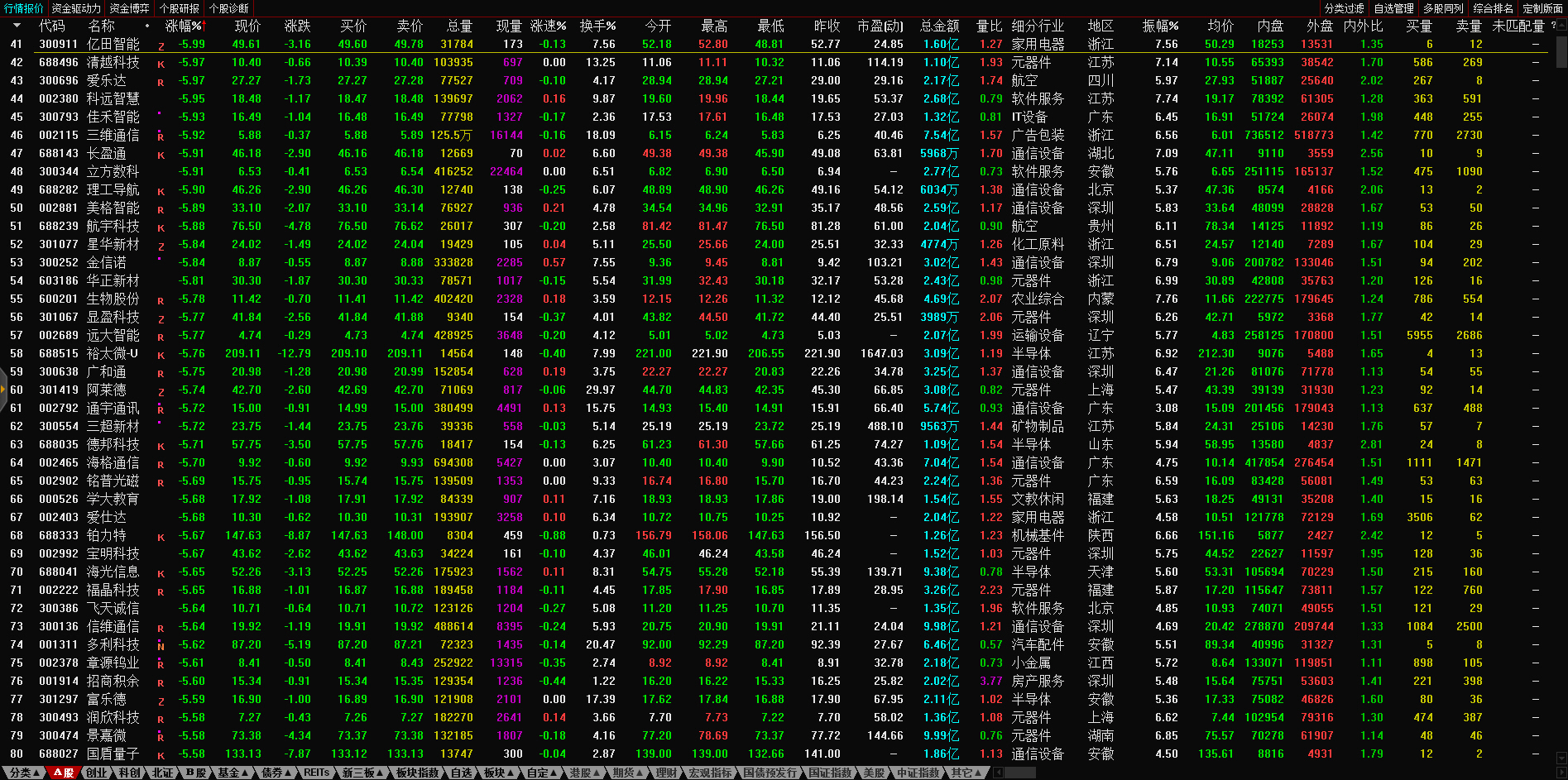Sort by the 换手% column header

(x=597, y=26)
